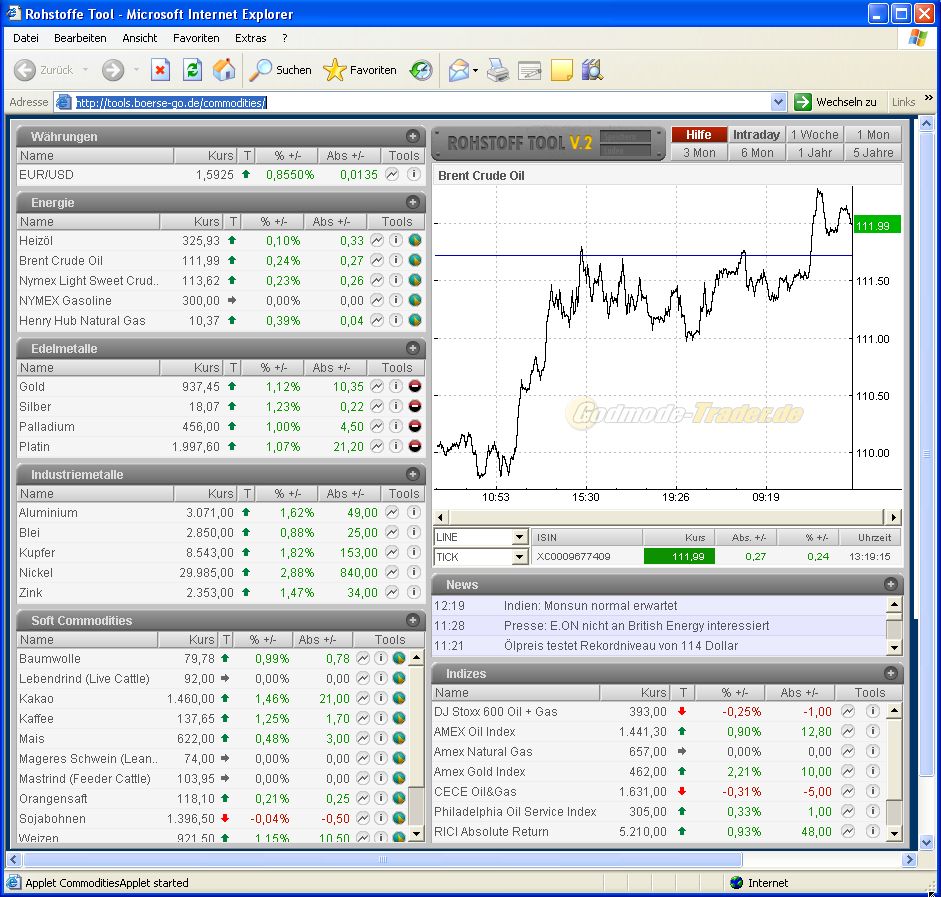Open the Datei menu
941x897 pixels.
click(26, 38)
